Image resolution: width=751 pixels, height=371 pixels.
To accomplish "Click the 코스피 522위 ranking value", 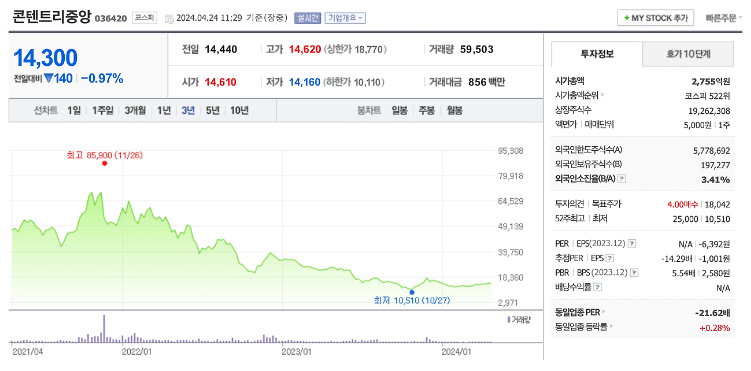I will (x=707, y=96).
